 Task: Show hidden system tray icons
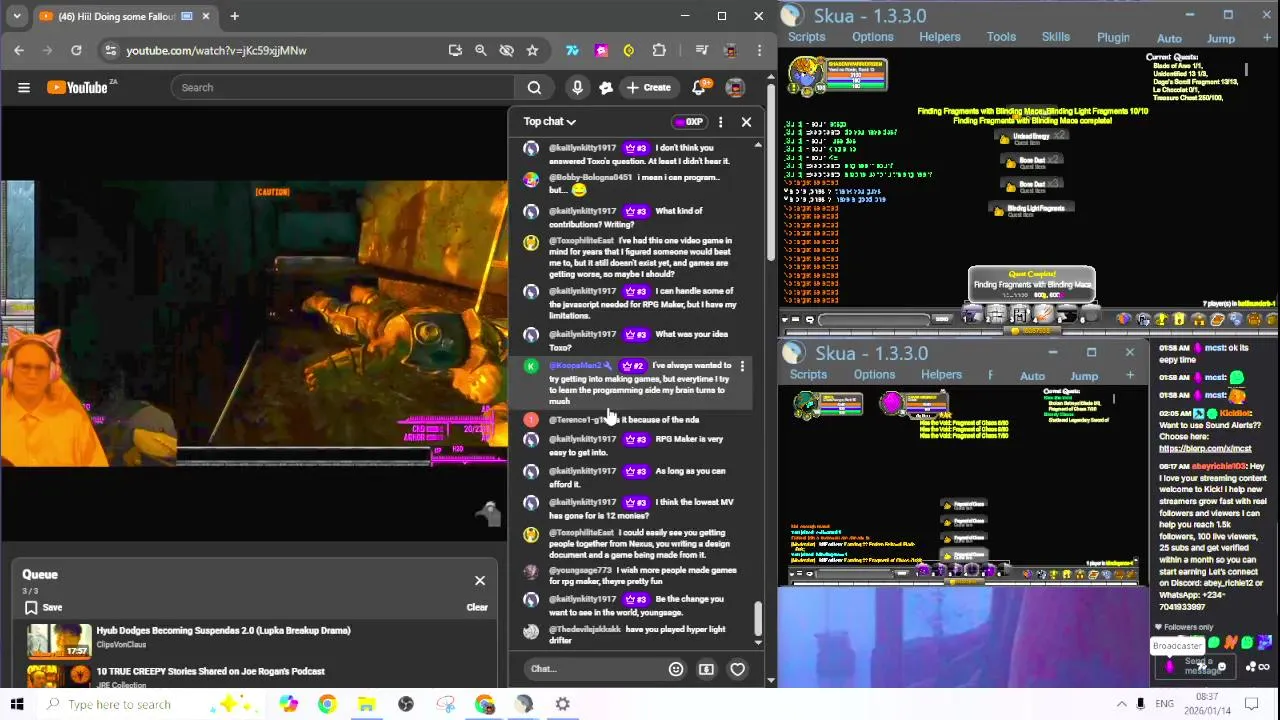(x=1121, y=704)
